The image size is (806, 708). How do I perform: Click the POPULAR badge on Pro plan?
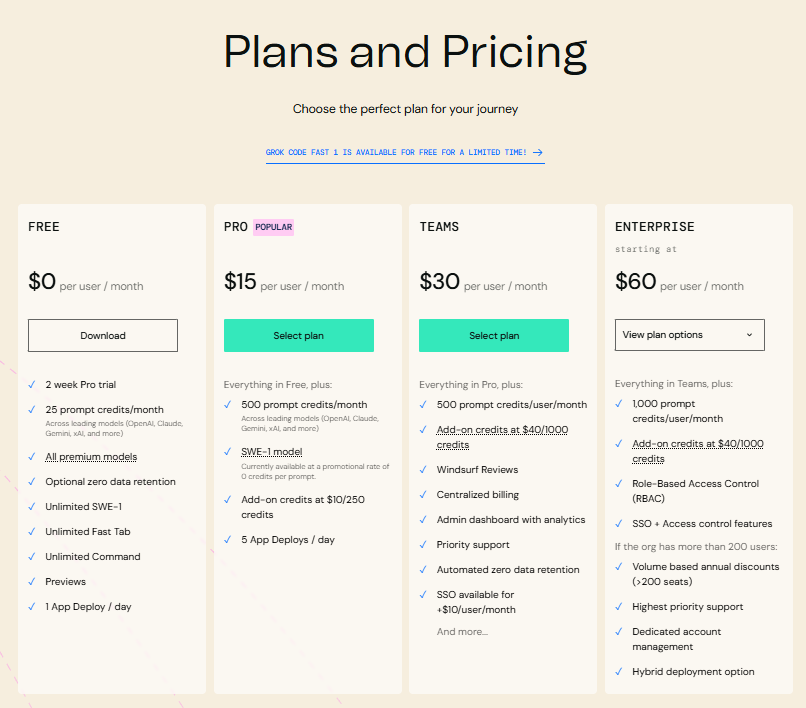click(x=273, y=227)
